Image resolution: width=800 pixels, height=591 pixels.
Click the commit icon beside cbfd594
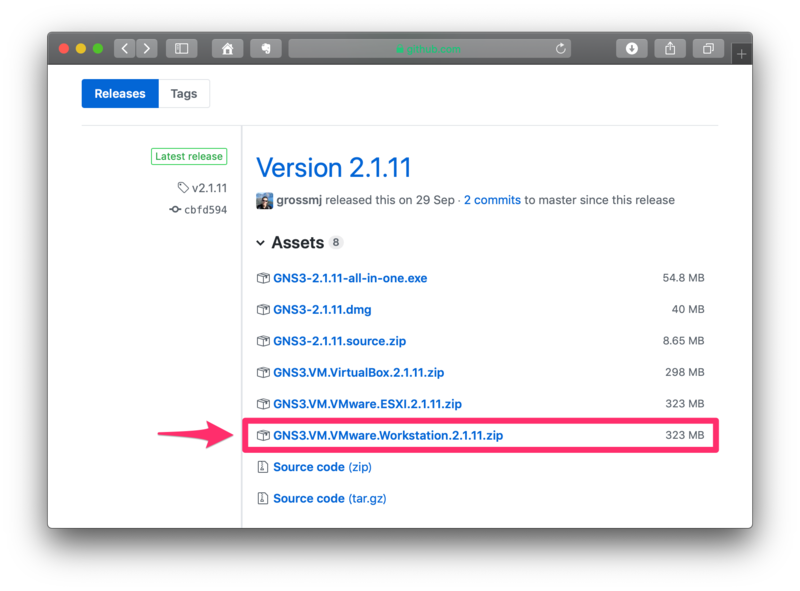click(175, 209)
